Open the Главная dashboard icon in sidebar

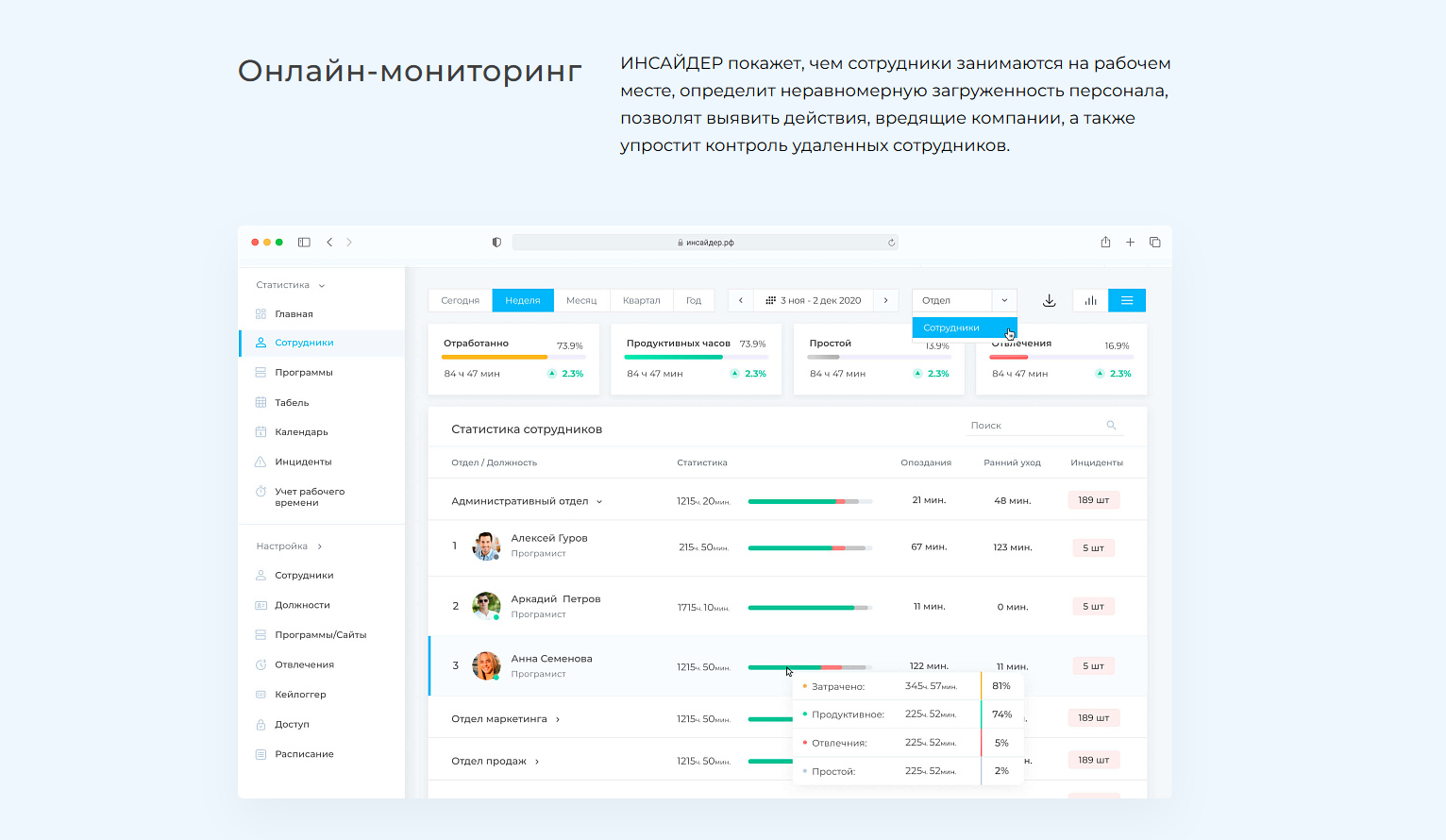pyautogui.click(x=261, y=313)
